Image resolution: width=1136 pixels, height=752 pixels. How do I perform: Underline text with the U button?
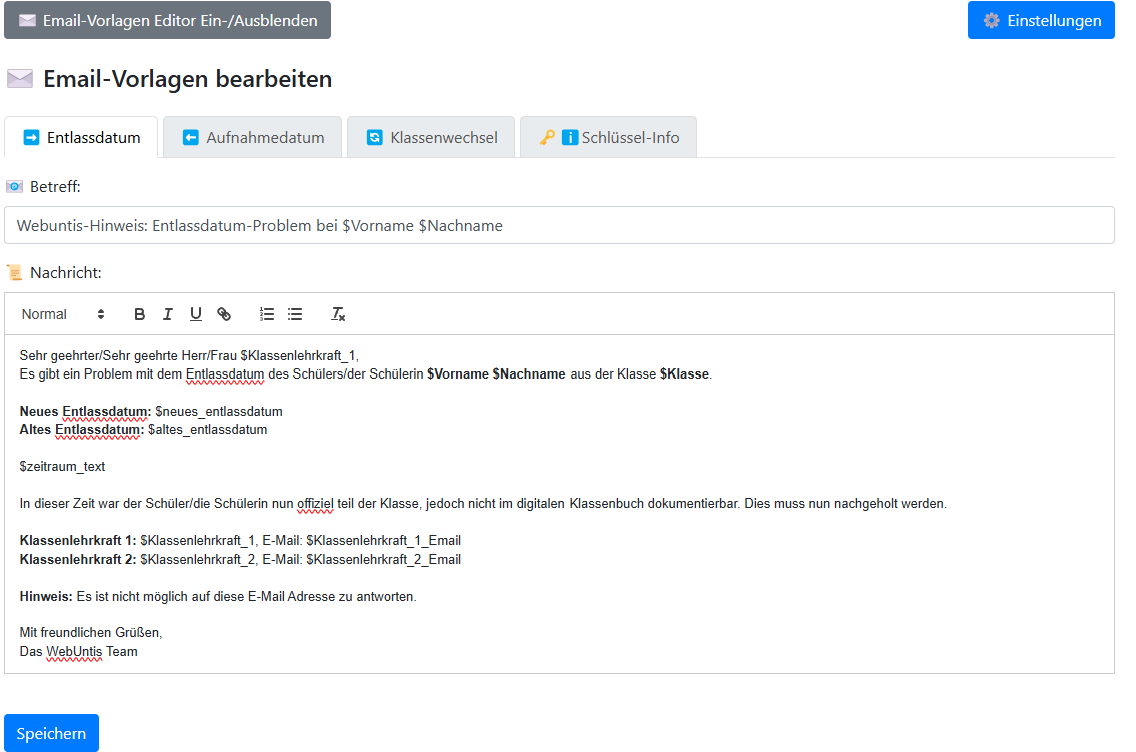click(196, 314)
